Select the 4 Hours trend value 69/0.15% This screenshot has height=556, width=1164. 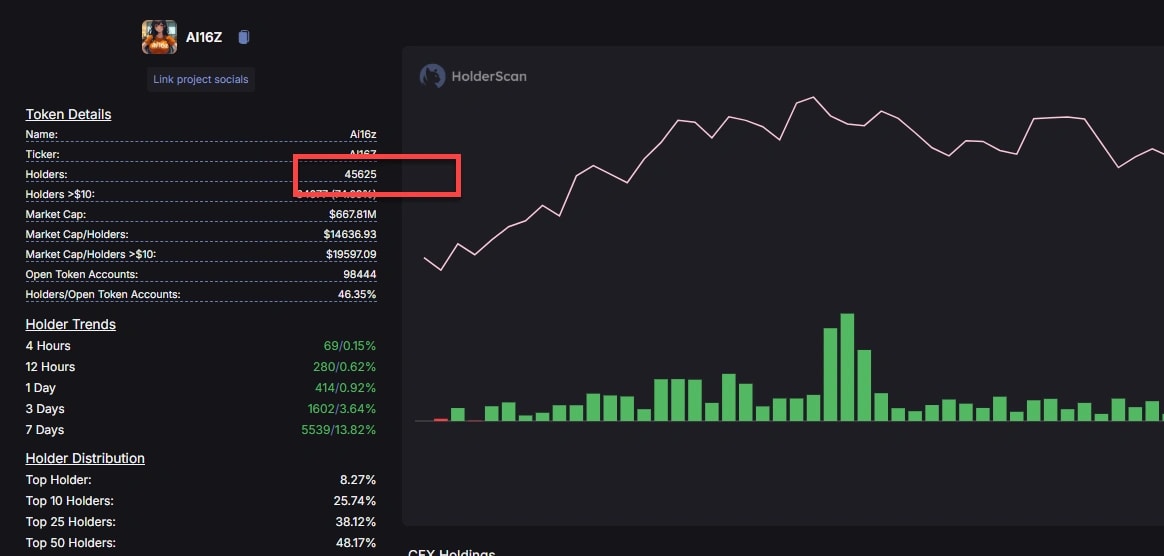click(350, 346)
